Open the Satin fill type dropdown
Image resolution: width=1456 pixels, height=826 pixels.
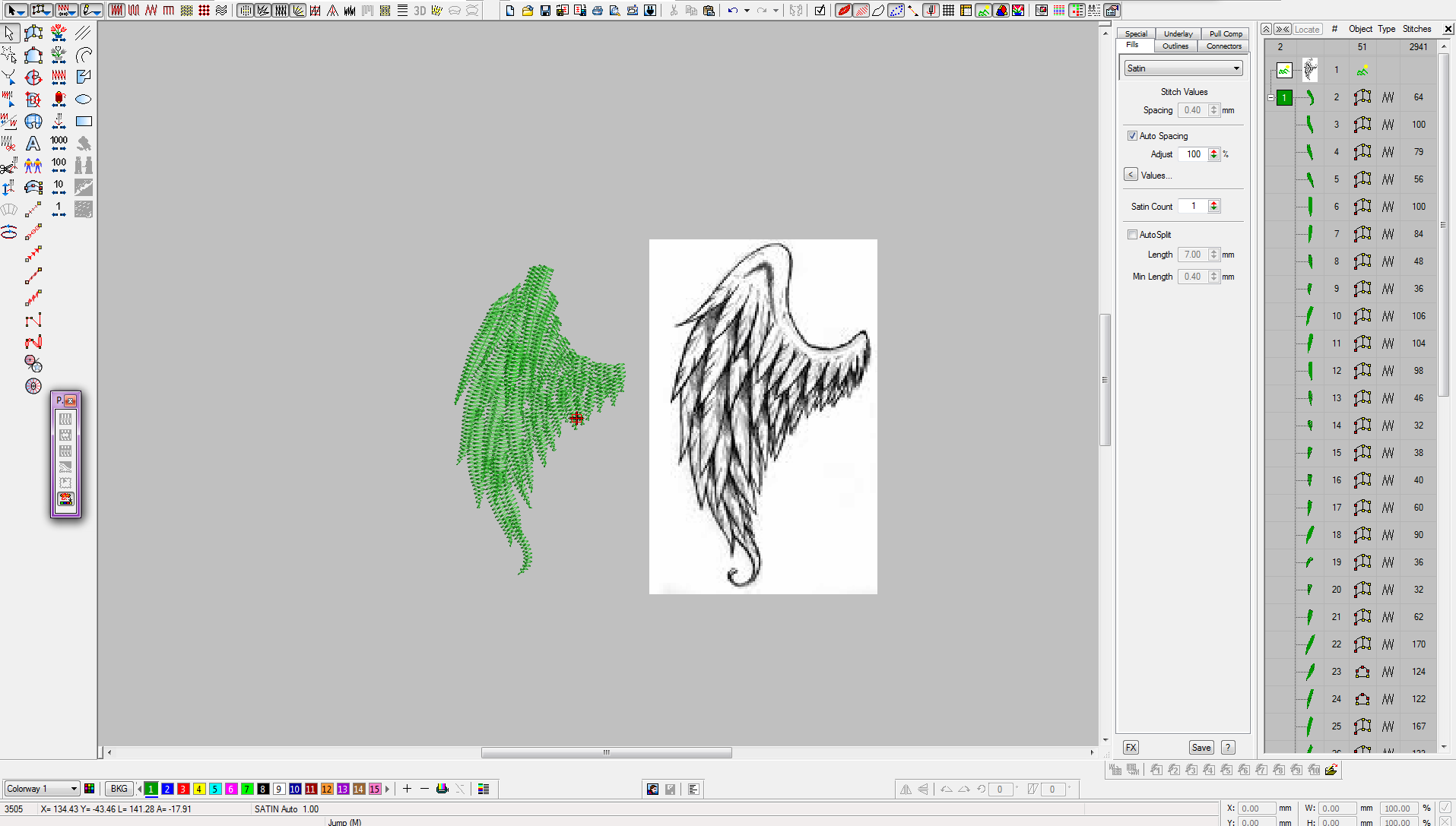click(x=1183, y=68)
